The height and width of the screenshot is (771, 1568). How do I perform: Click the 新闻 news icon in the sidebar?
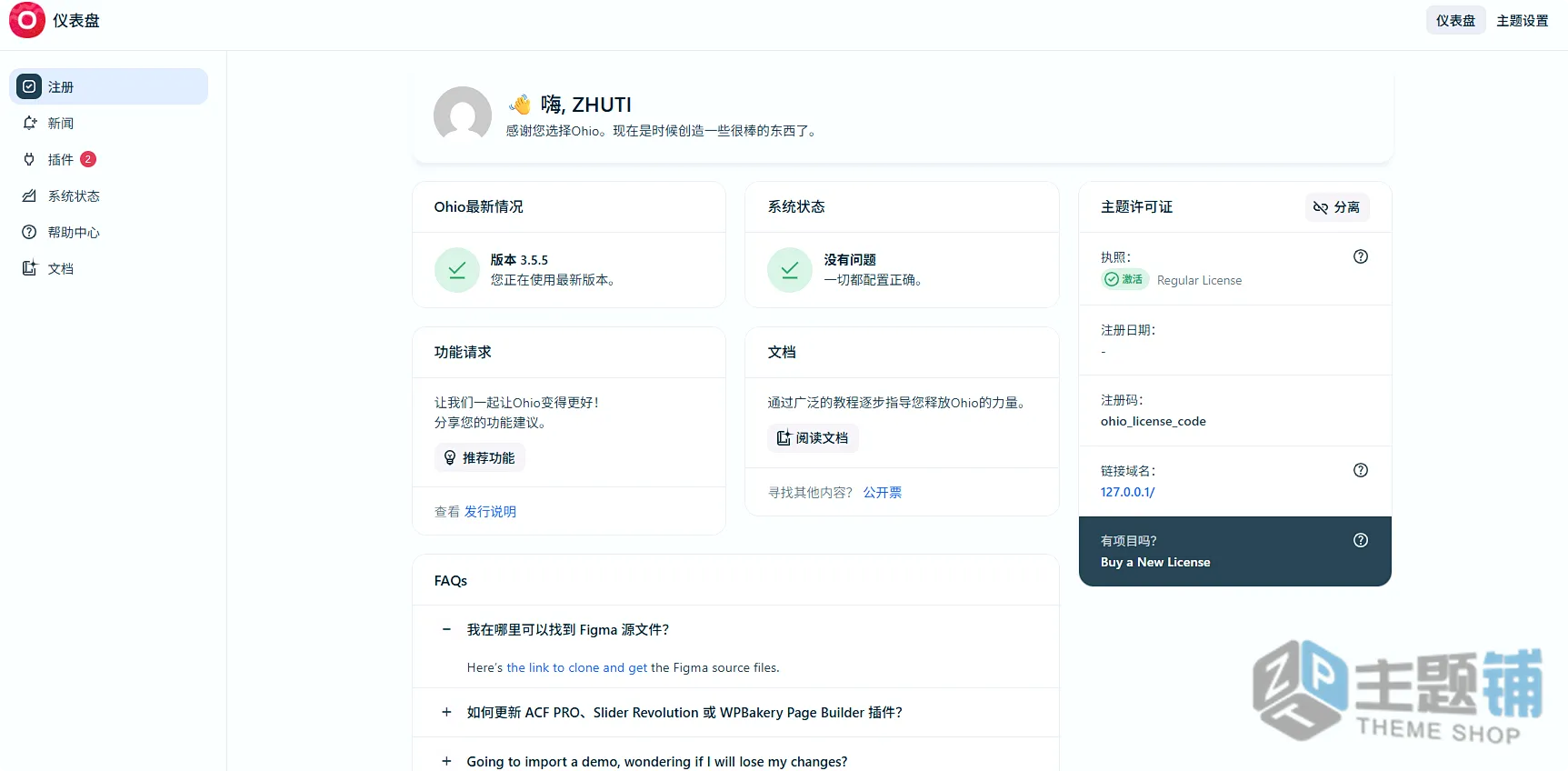[29, 123]
